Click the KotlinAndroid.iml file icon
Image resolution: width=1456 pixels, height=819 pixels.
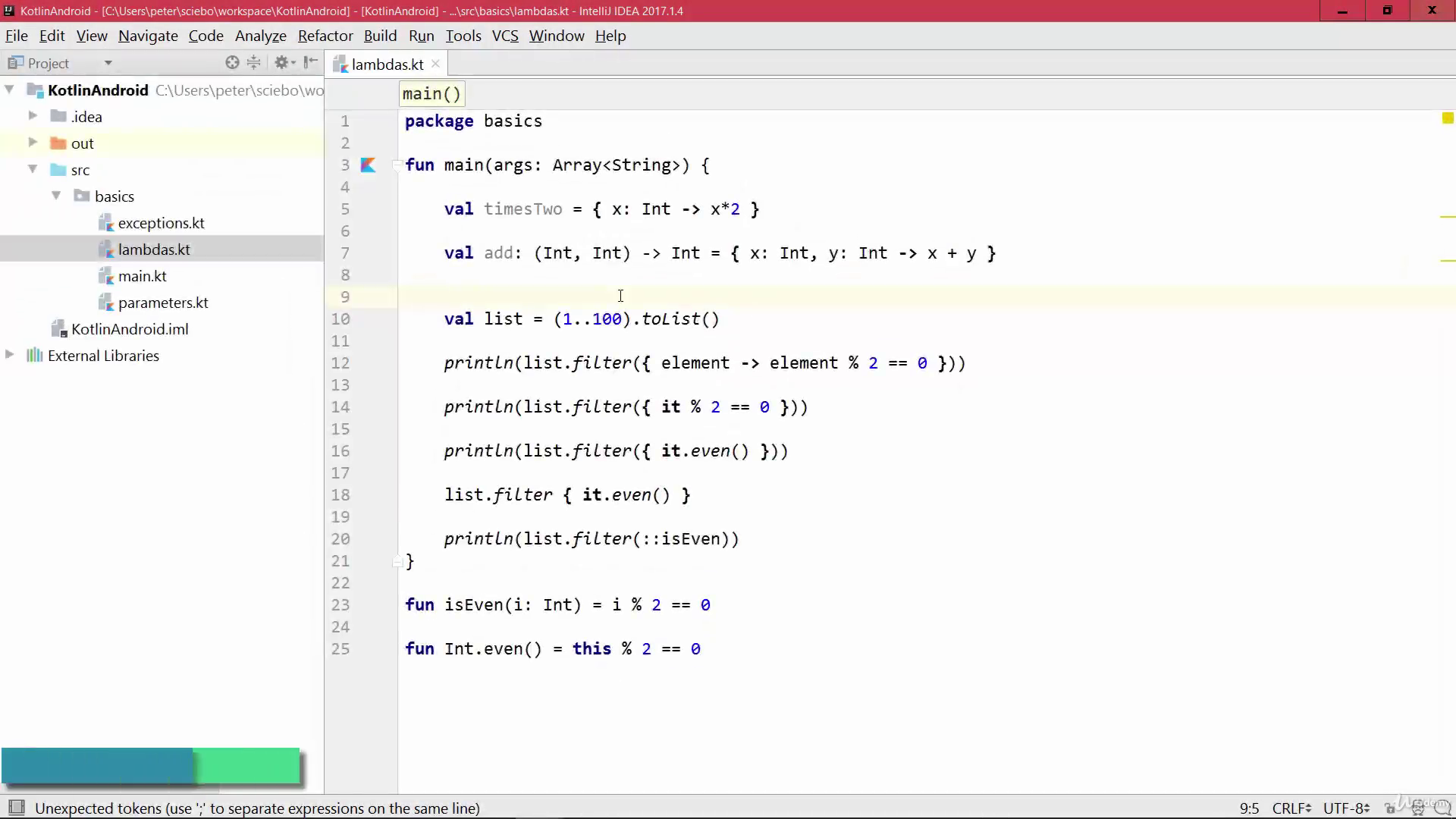pyautogui.click(x=59, y=328)
